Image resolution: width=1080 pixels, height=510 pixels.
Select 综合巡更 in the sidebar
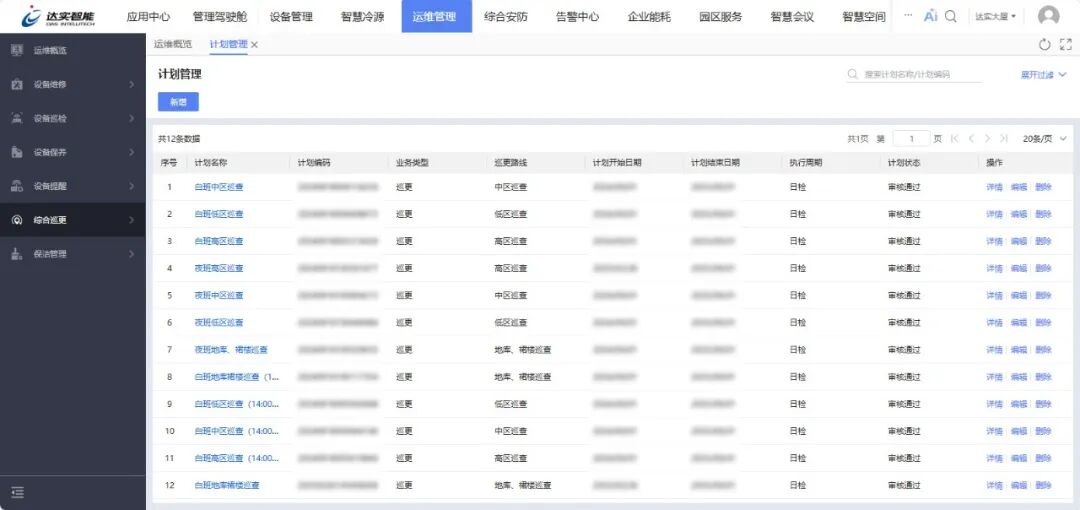(x=72, y=220)
